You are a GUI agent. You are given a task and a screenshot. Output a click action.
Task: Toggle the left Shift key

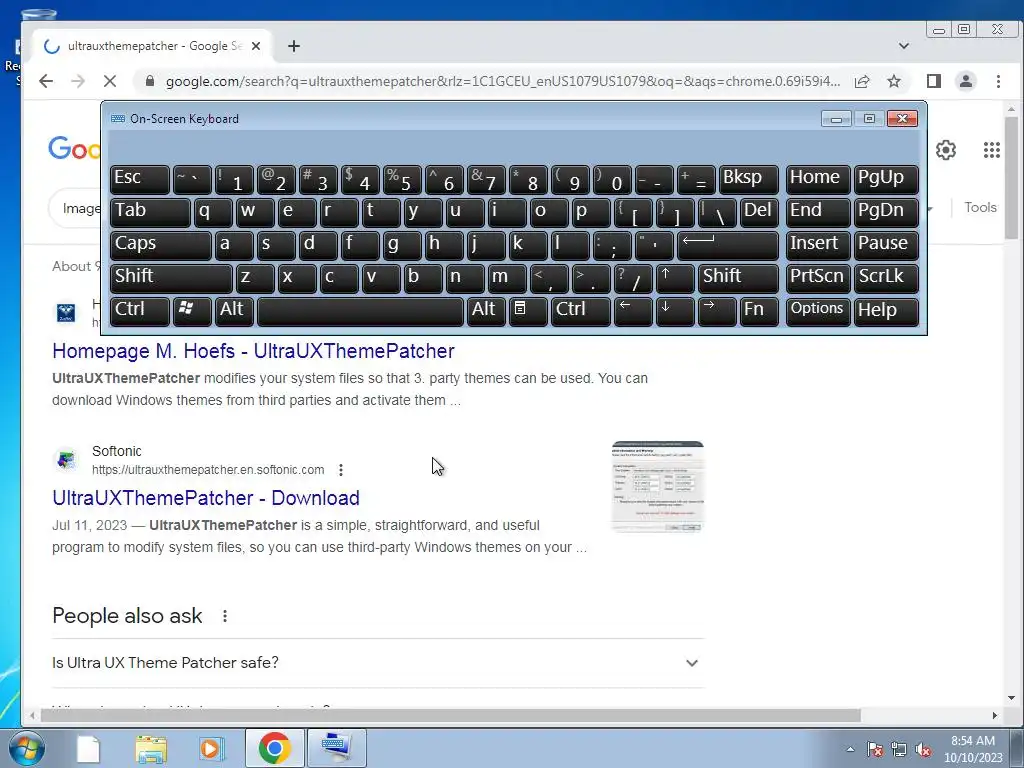tap(171, 278)
